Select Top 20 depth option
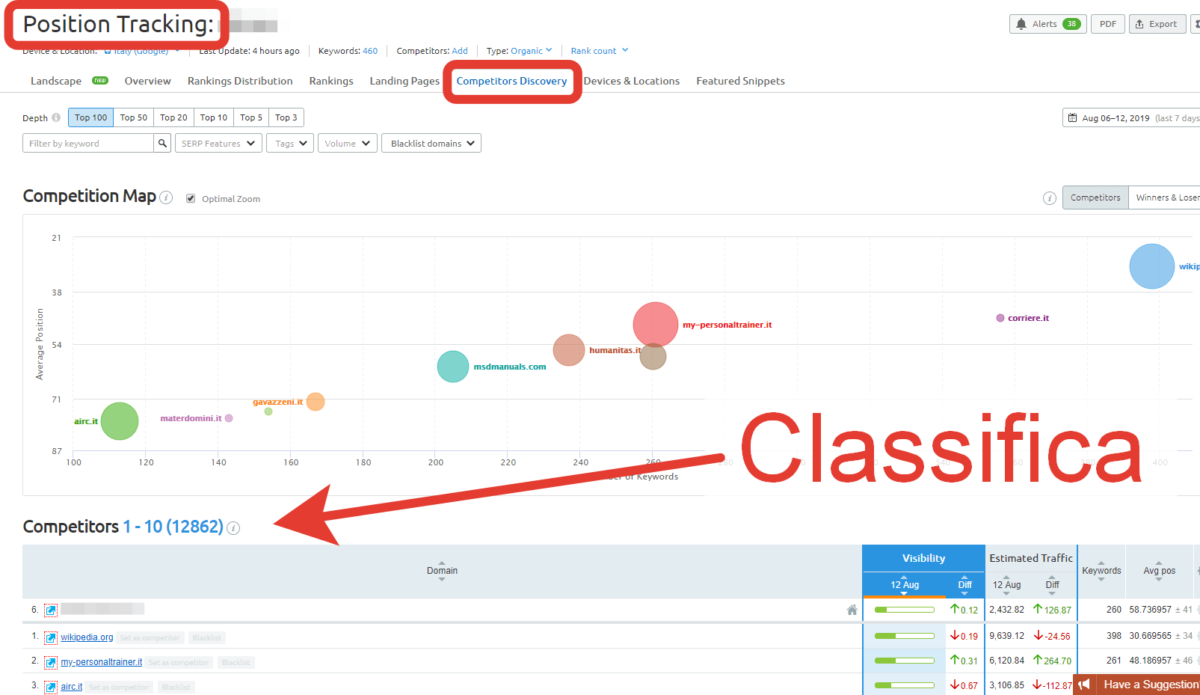 (174, 118)
